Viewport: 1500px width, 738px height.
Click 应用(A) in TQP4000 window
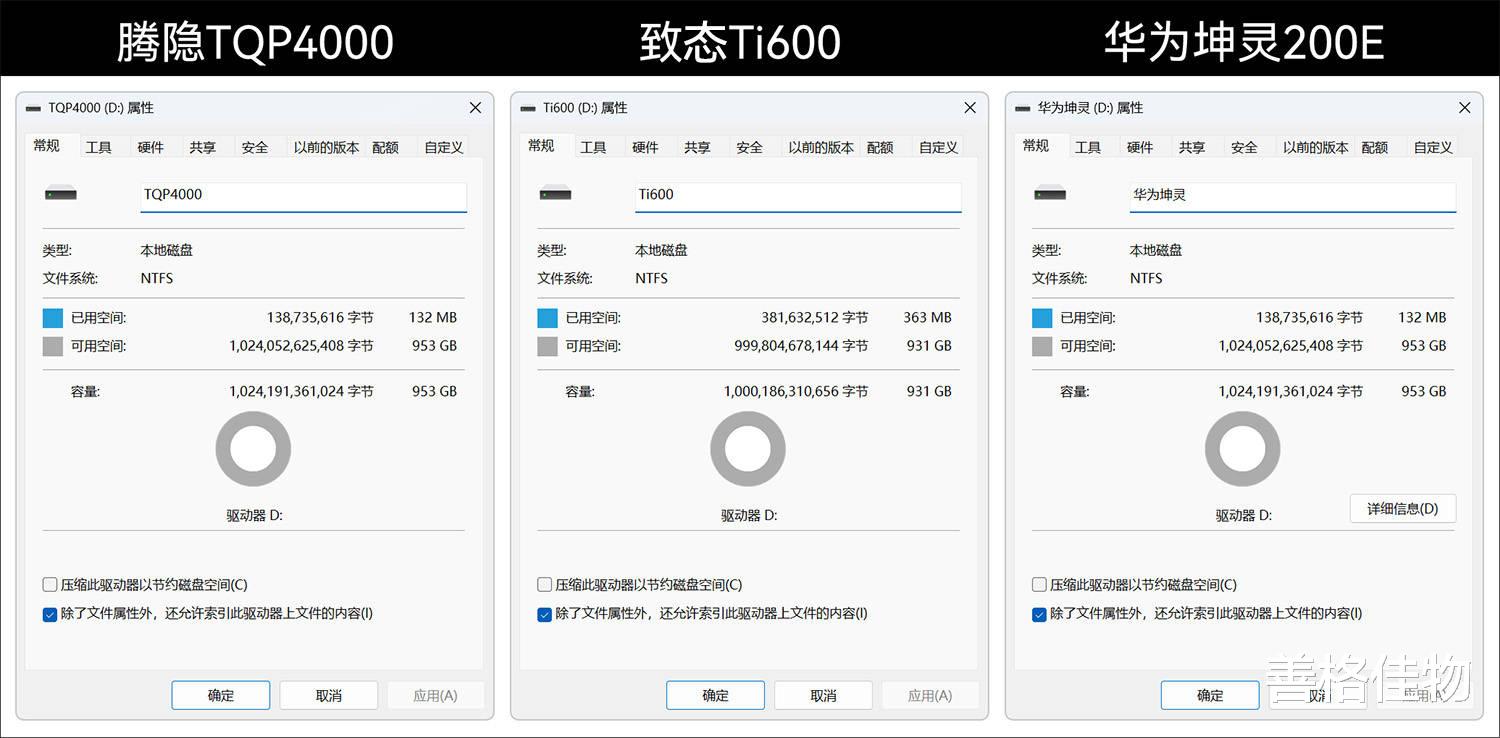click(x=436, y=695)
